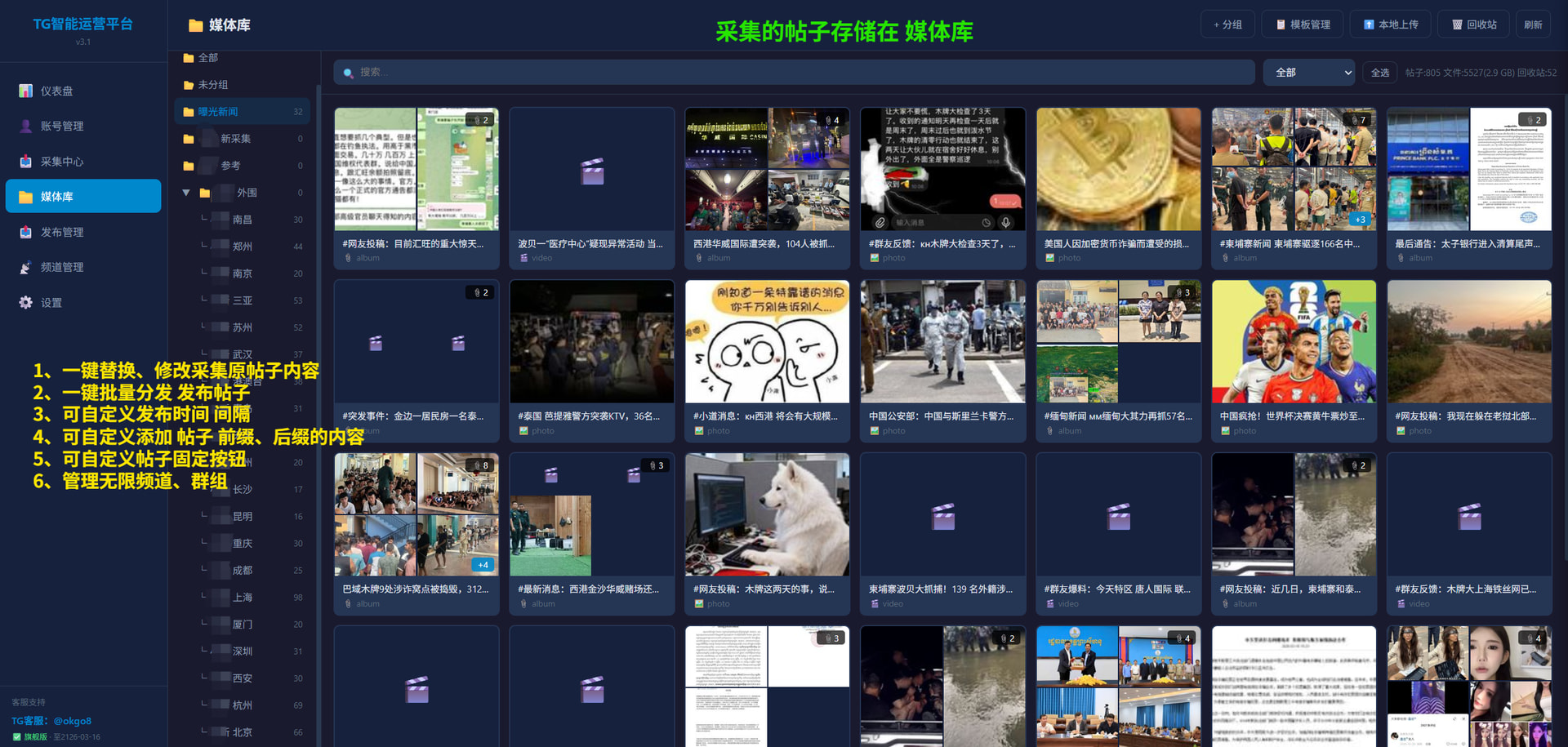Click the 设置 gear icon
Image resolution: width=1568 pixels, height=747 pixels.
pos(26,303)
